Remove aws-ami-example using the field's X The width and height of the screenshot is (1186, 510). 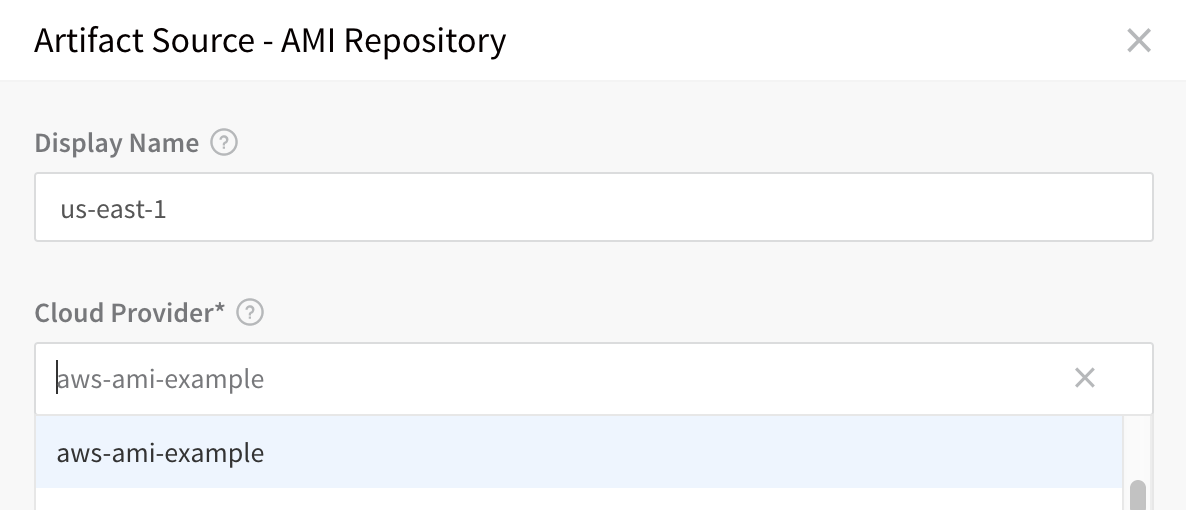pos(1085,378)
